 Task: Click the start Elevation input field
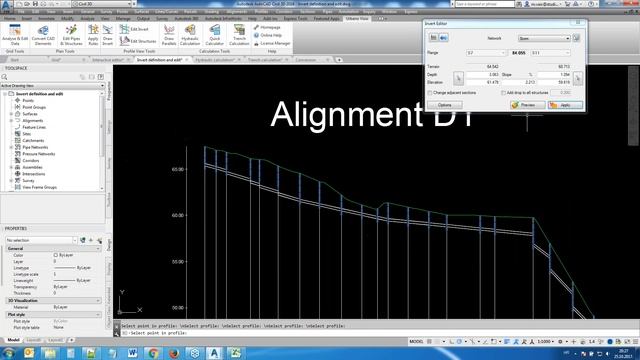(482, 82)
